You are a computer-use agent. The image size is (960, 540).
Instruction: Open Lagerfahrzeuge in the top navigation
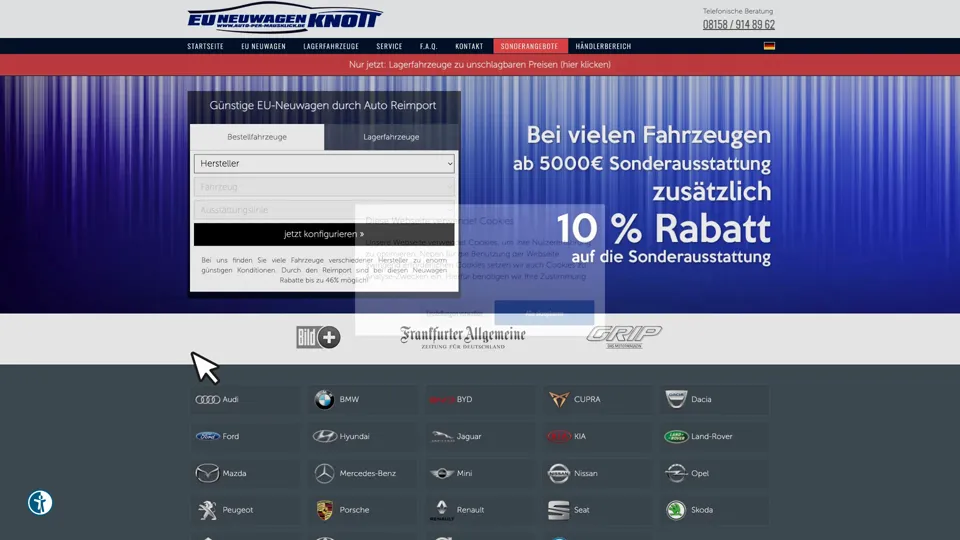pos(331,46)
